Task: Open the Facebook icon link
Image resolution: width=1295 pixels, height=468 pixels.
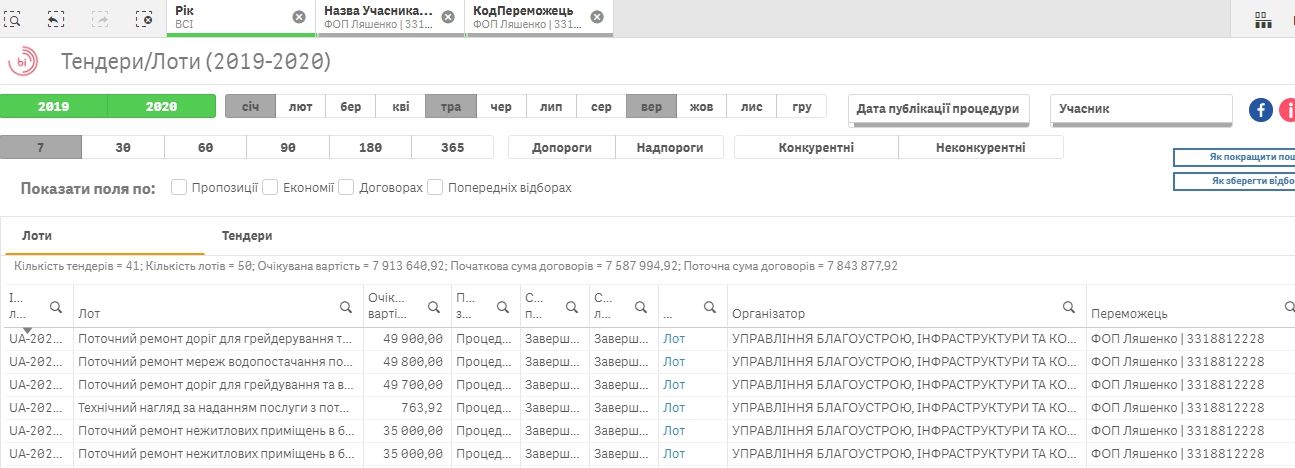Action: pos(1261,109)
